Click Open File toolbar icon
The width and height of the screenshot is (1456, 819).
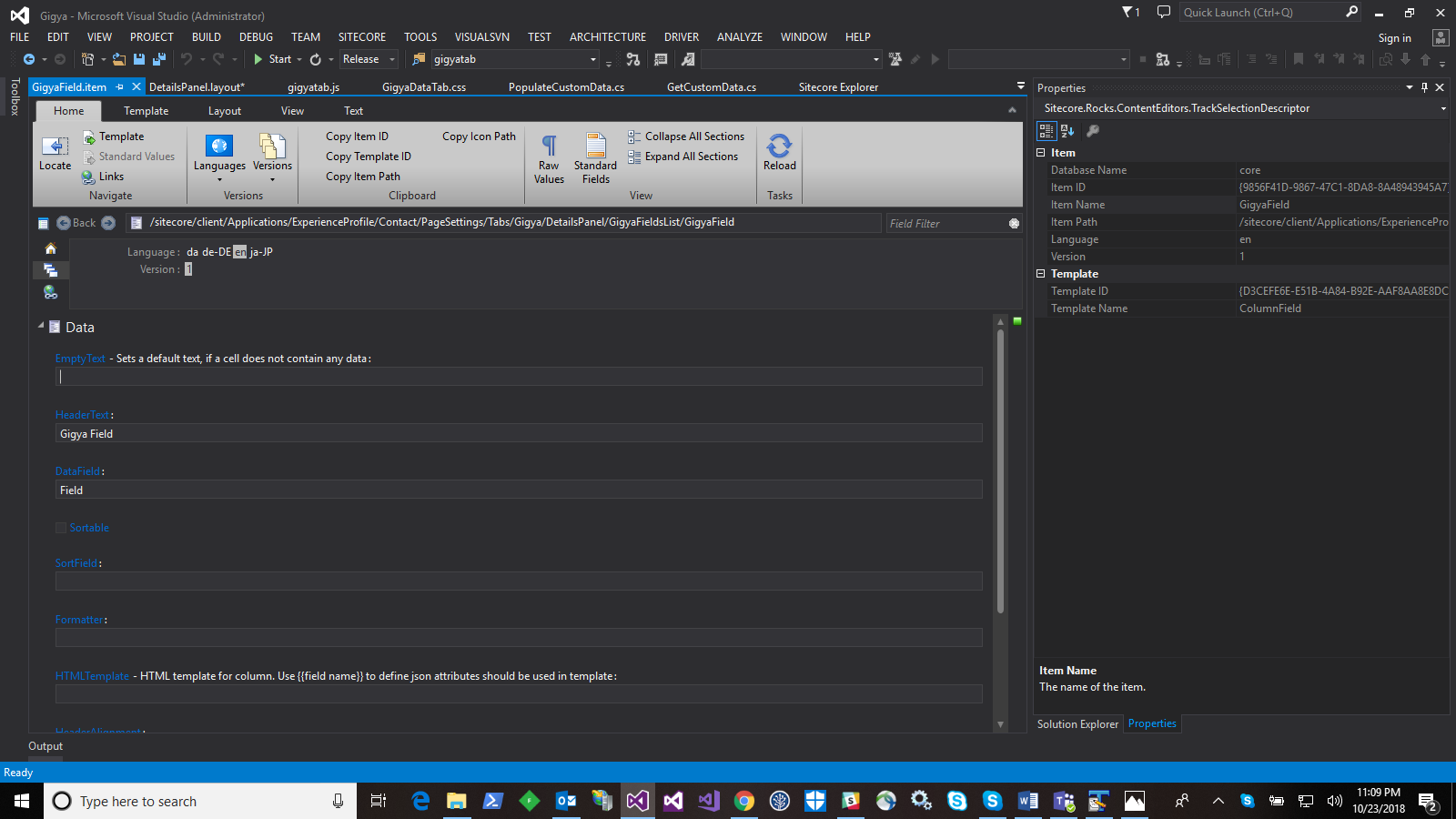(119, 59)
